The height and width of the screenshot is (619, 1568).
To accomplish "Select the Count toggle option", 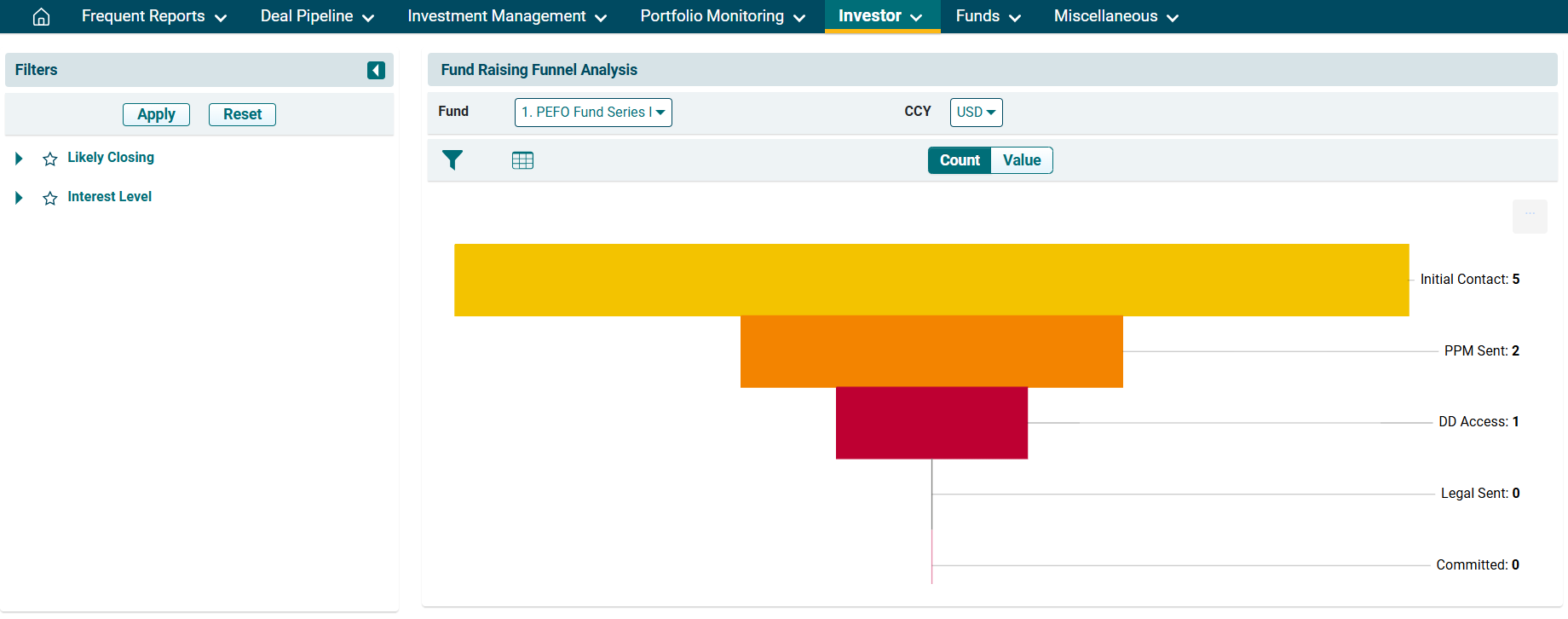I will pos(960,160).
